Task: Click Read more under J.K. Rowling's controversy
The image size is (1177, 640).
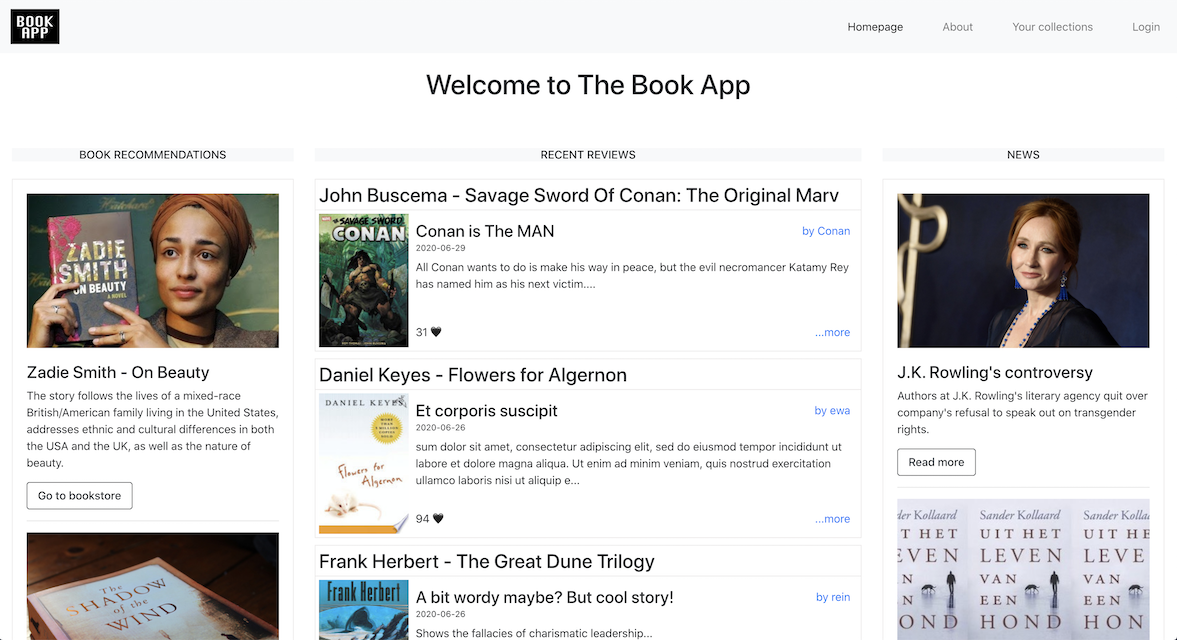Action: (x=936, y=462)
